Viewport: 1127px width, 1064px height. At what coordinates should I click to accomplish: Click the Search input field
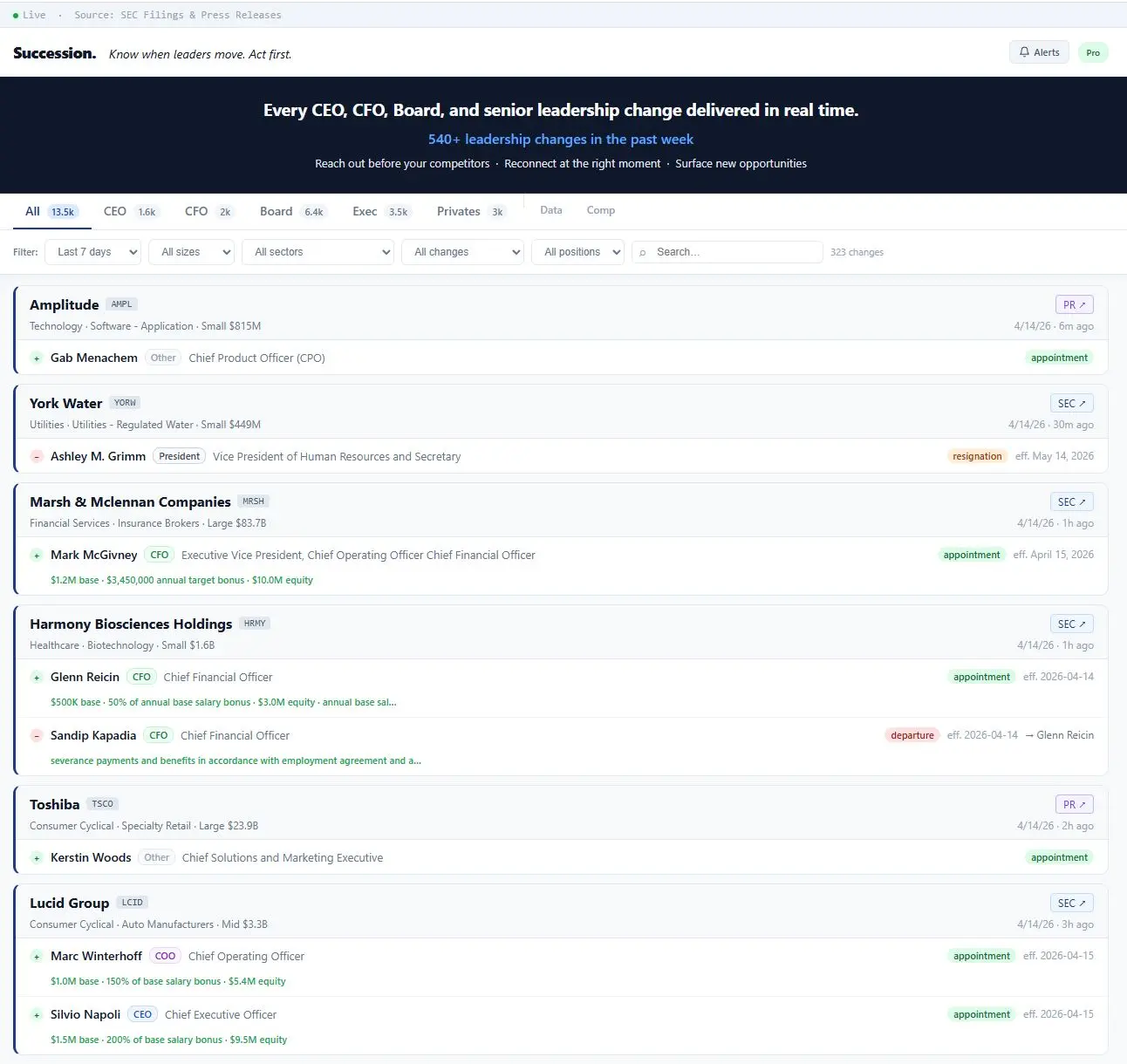(727, 252)
